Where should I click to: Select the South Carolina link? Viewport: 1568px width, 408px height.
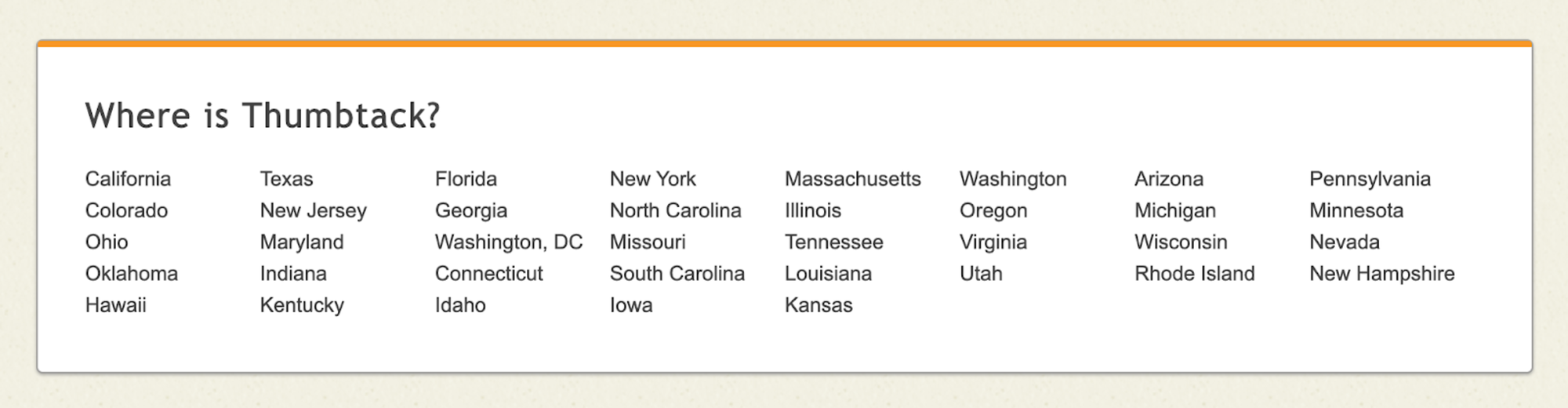677,273
